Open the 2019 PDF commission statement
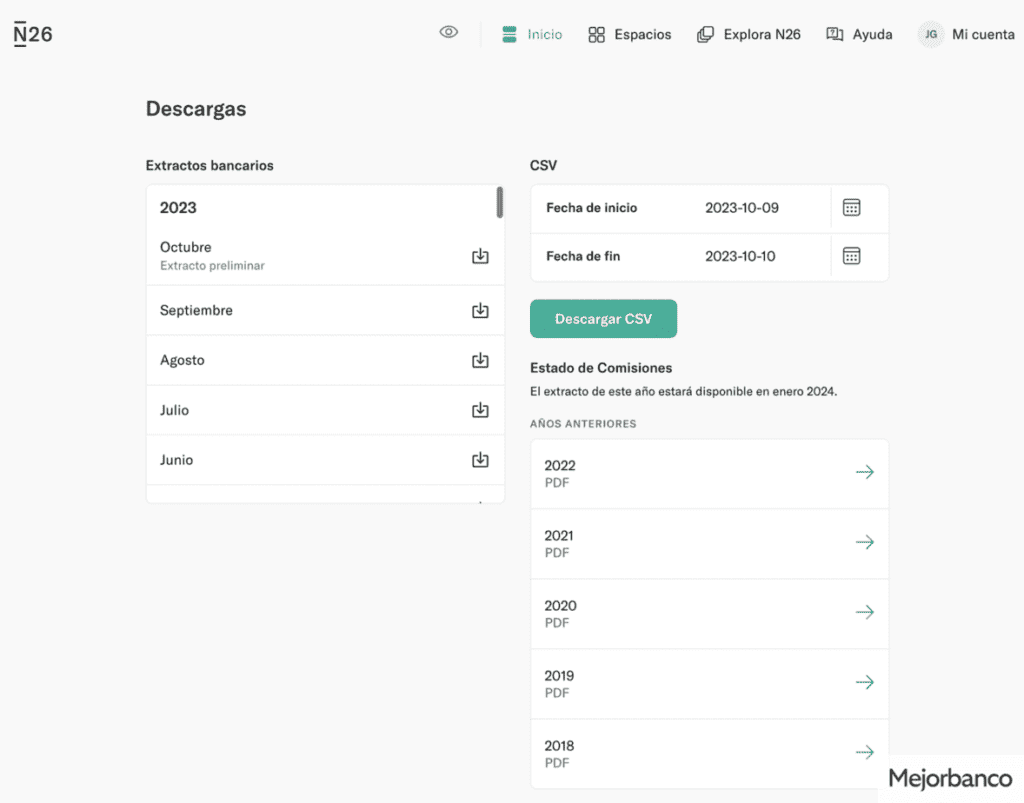Screen dimensions: 1024x803 709,684
